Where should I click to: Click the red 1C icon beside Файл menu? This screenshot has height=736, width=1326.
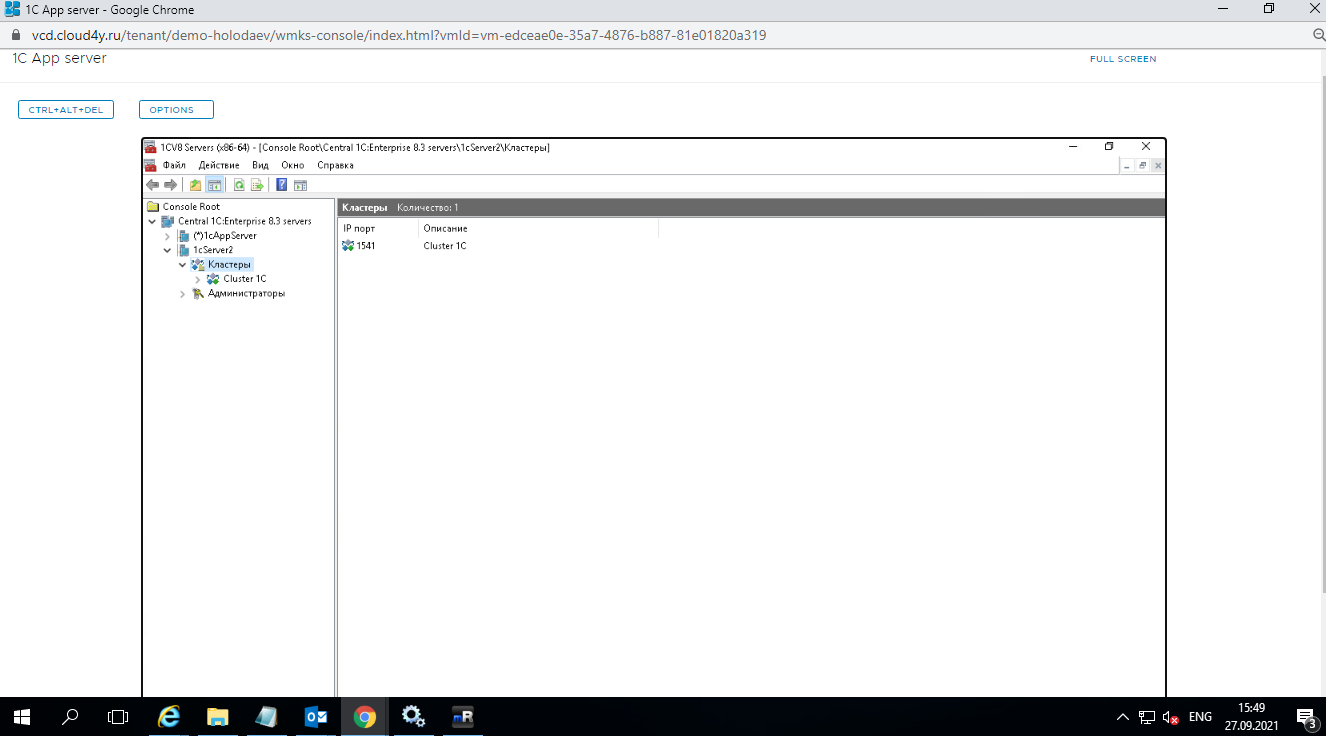pyautogui.click(x=151, y=165)
